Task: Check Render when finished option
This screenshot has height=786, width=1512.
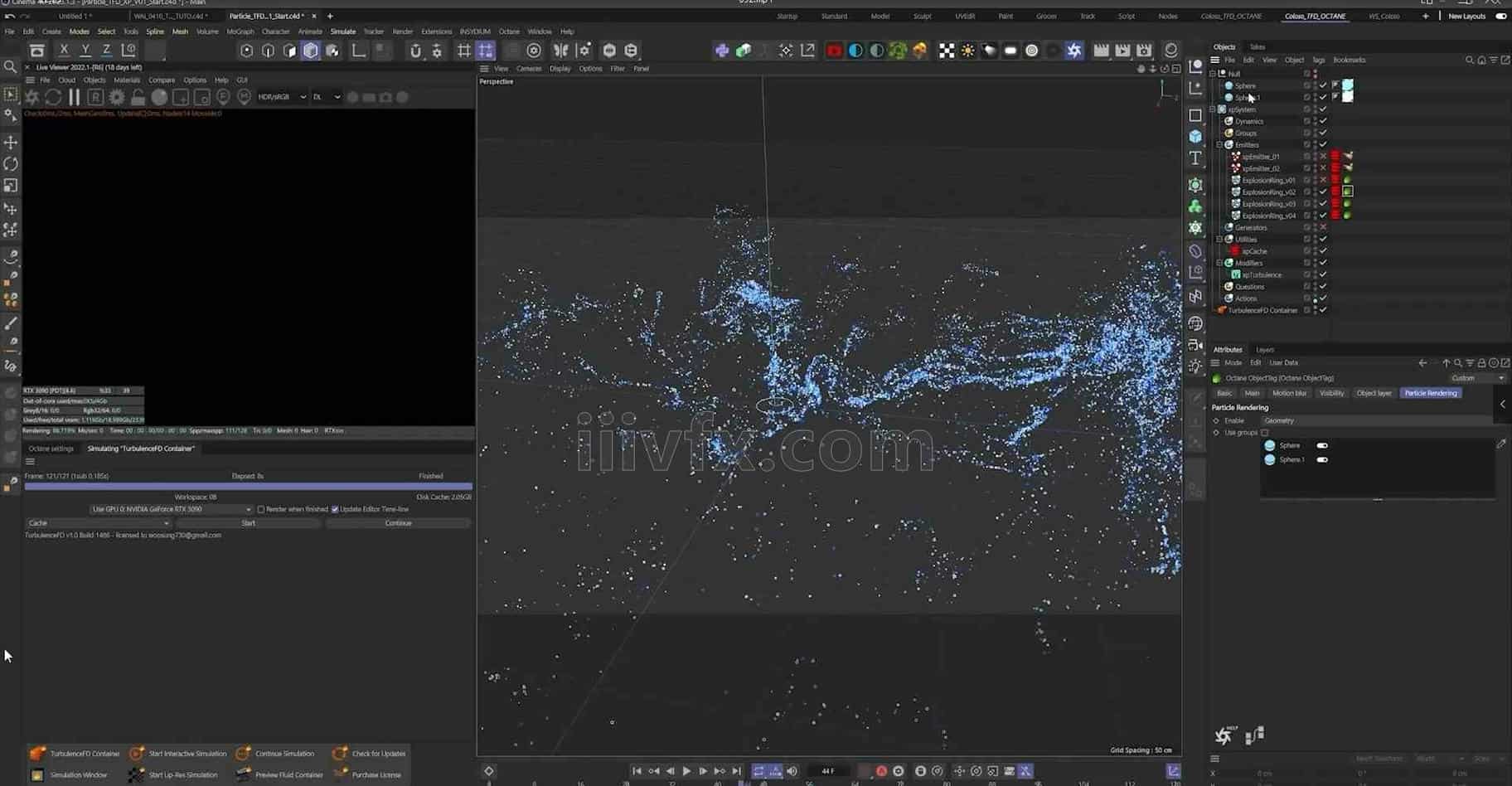Action: point(260,509)
